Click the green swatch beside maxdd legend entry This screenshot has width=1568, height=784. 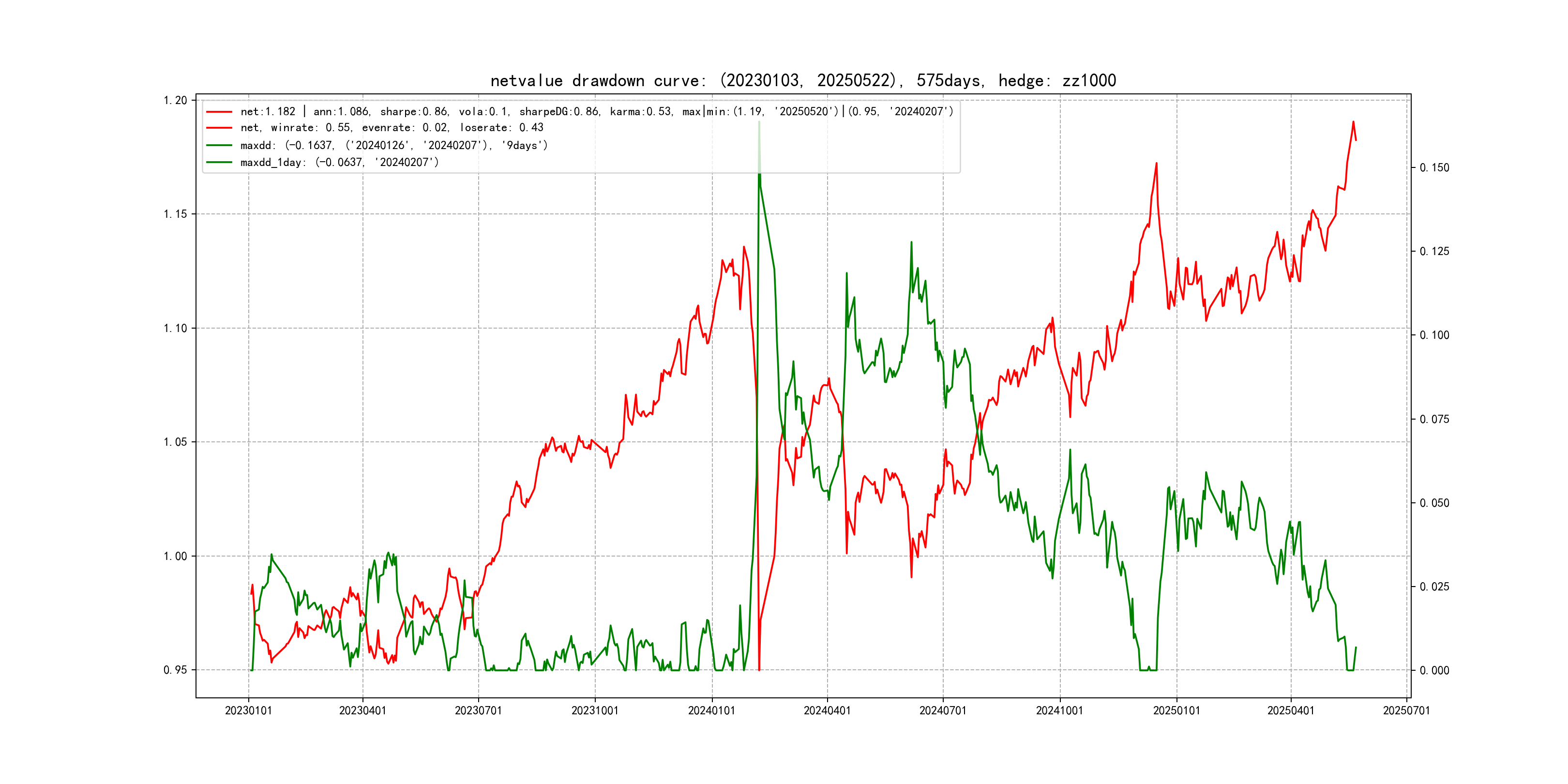(219, 146)
